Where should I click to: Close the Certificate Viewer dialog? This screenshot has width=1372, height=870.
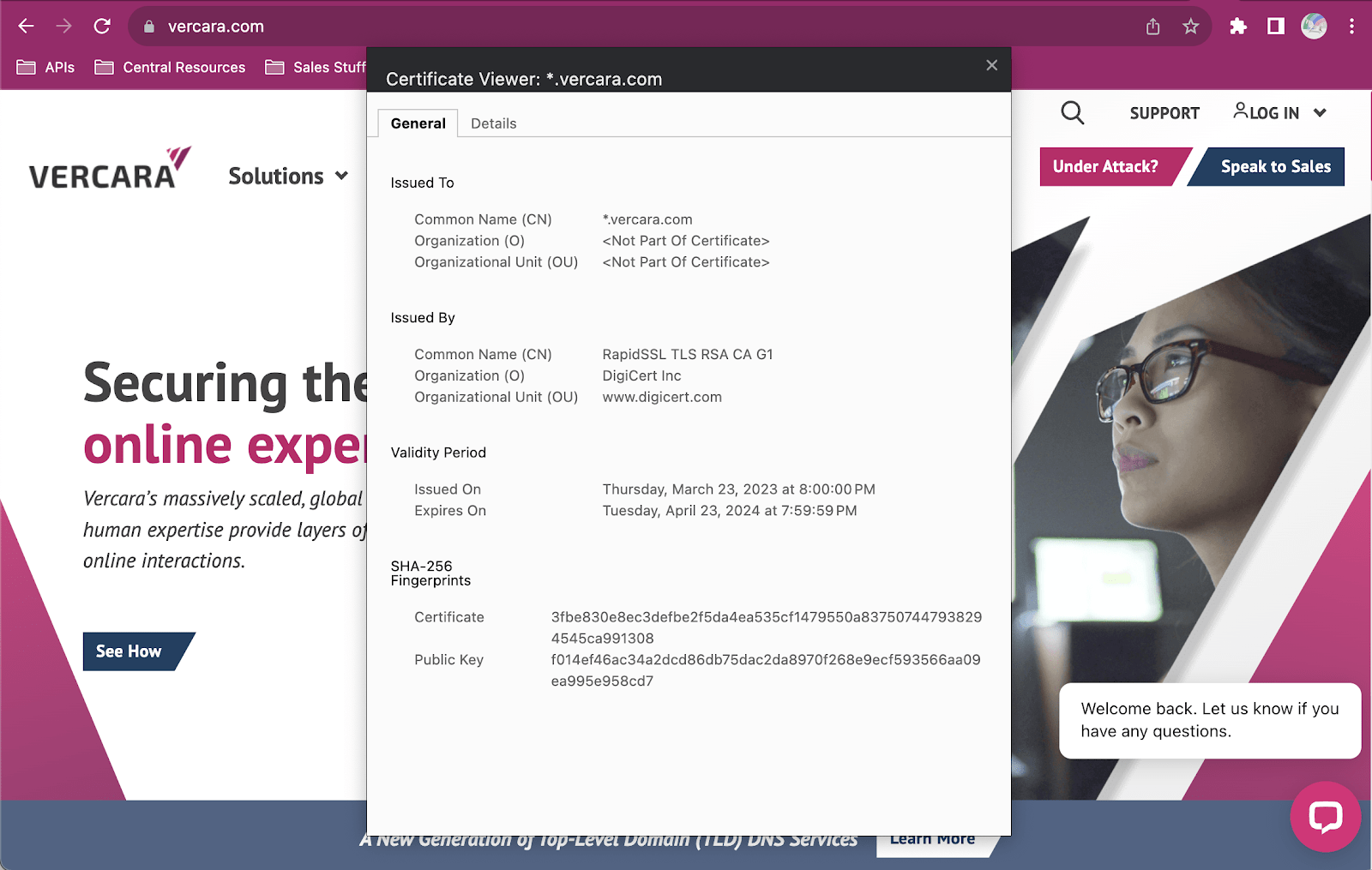pyautogui.click(x=992, y=65)
